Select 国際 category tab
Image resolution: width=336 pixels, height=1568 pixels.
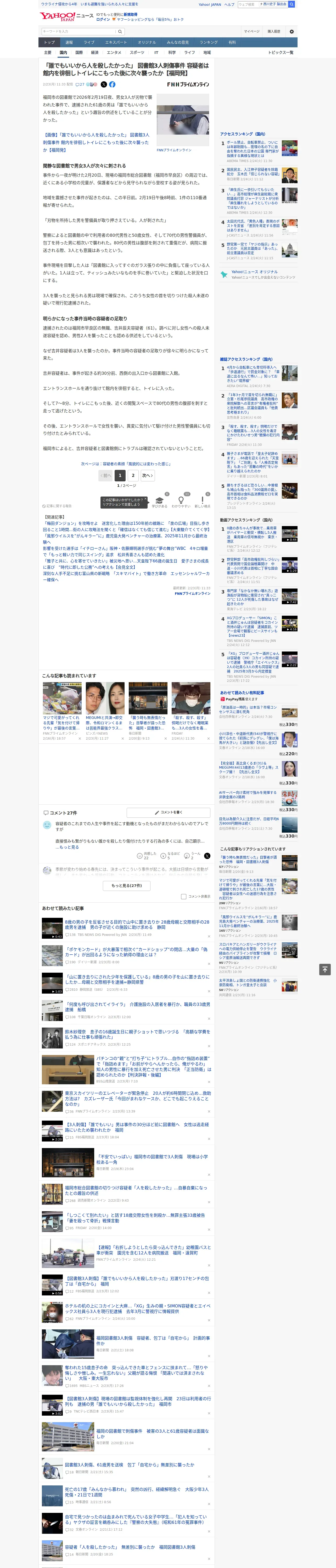click(79, 52)
